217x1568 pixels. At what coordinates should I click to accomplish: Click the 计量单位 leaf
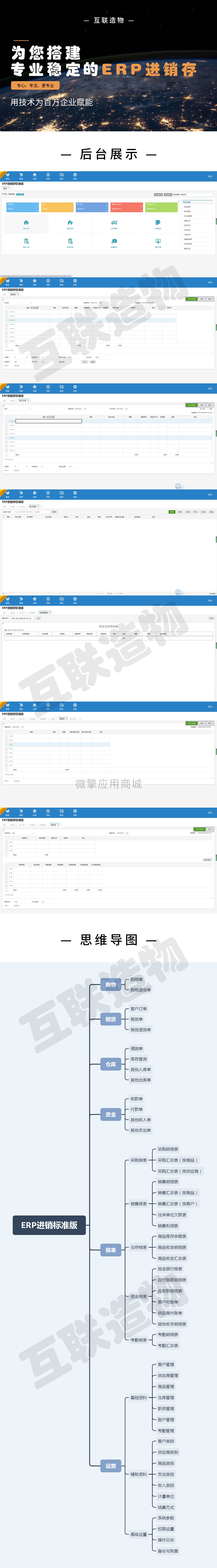(x=166, y=1496)
